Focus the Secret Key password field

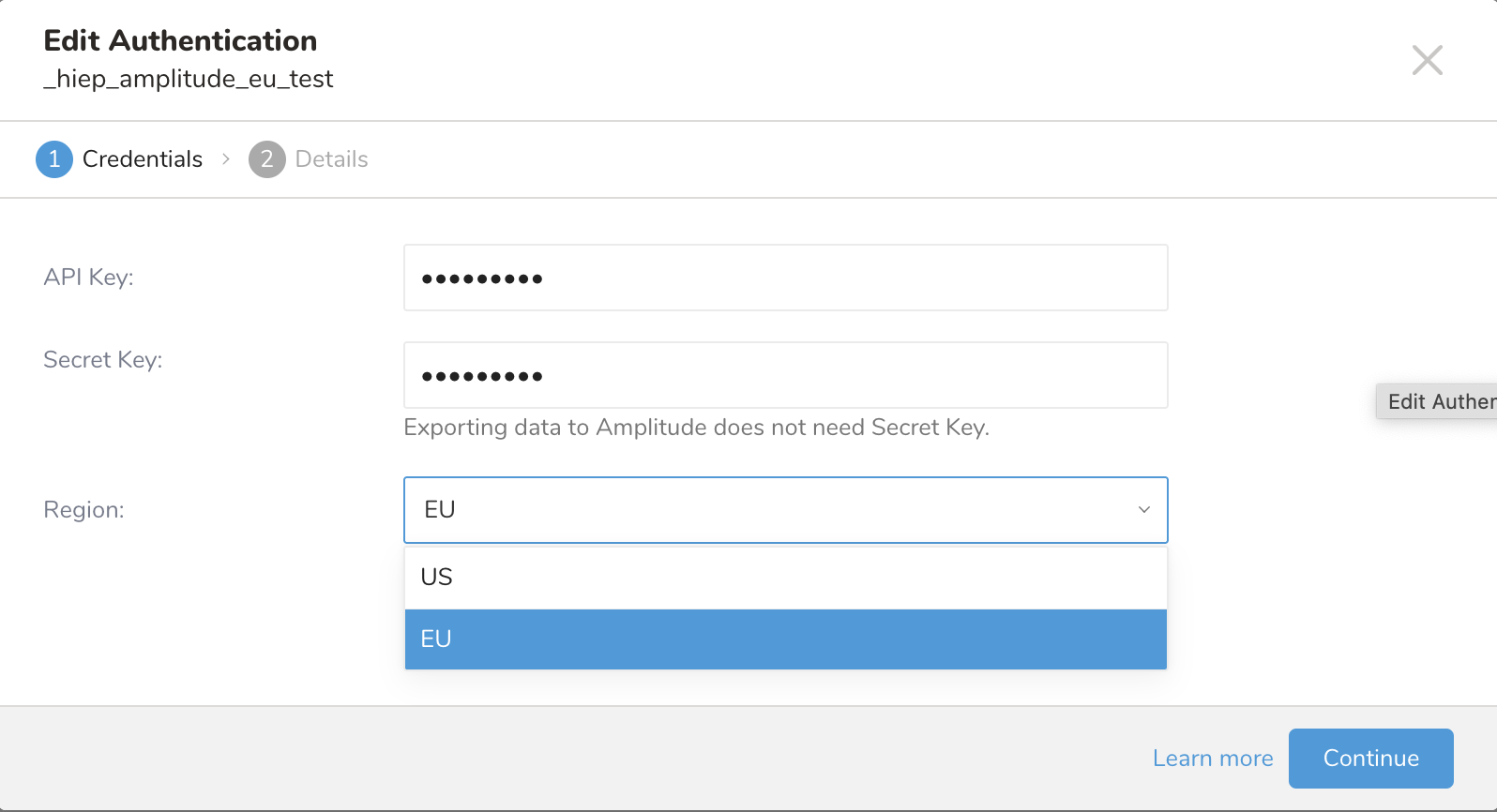pyautogui.click(x=785, y=375)
